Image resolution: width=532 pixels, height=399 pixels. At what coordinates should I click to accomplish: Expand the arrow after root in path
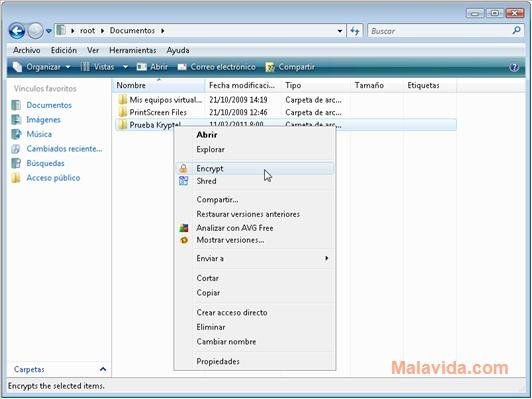[102, 31]
